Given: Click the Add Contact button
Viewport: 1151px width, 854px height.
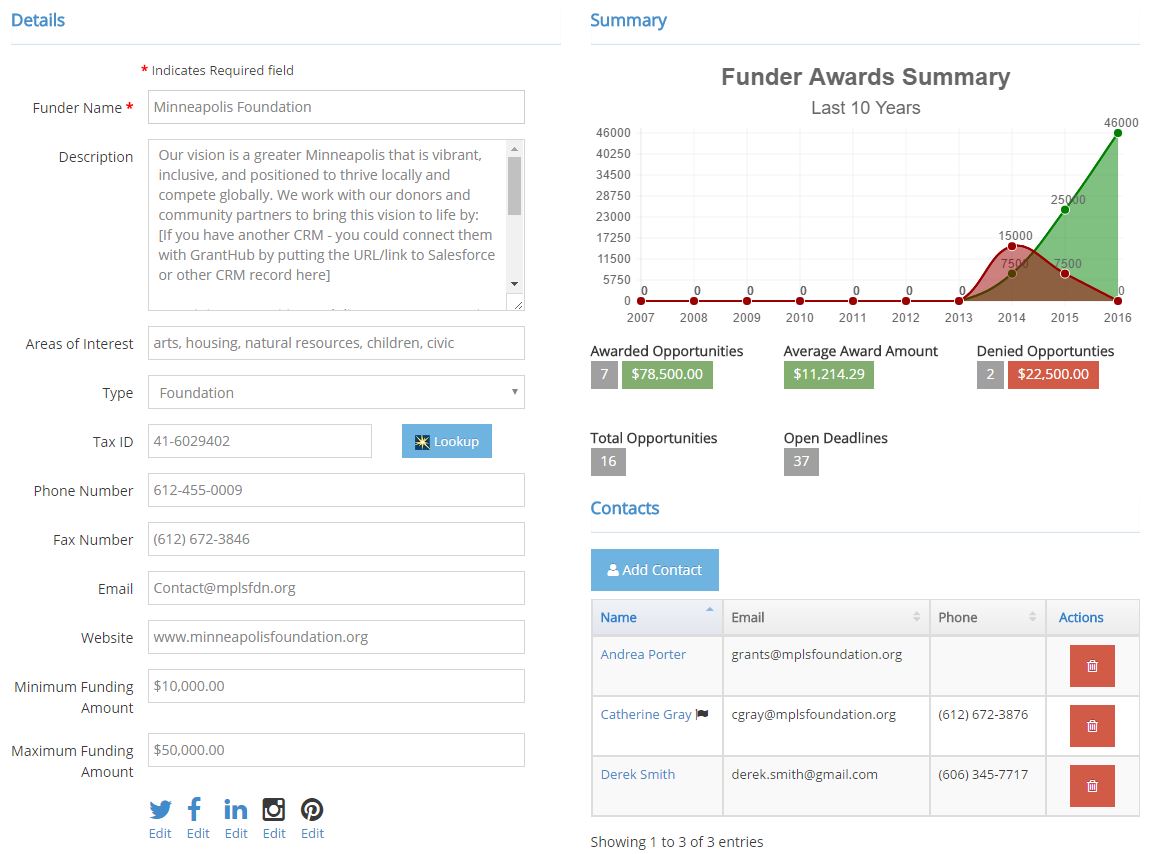Looking at the screenshot, I should [x=655, y=570].
